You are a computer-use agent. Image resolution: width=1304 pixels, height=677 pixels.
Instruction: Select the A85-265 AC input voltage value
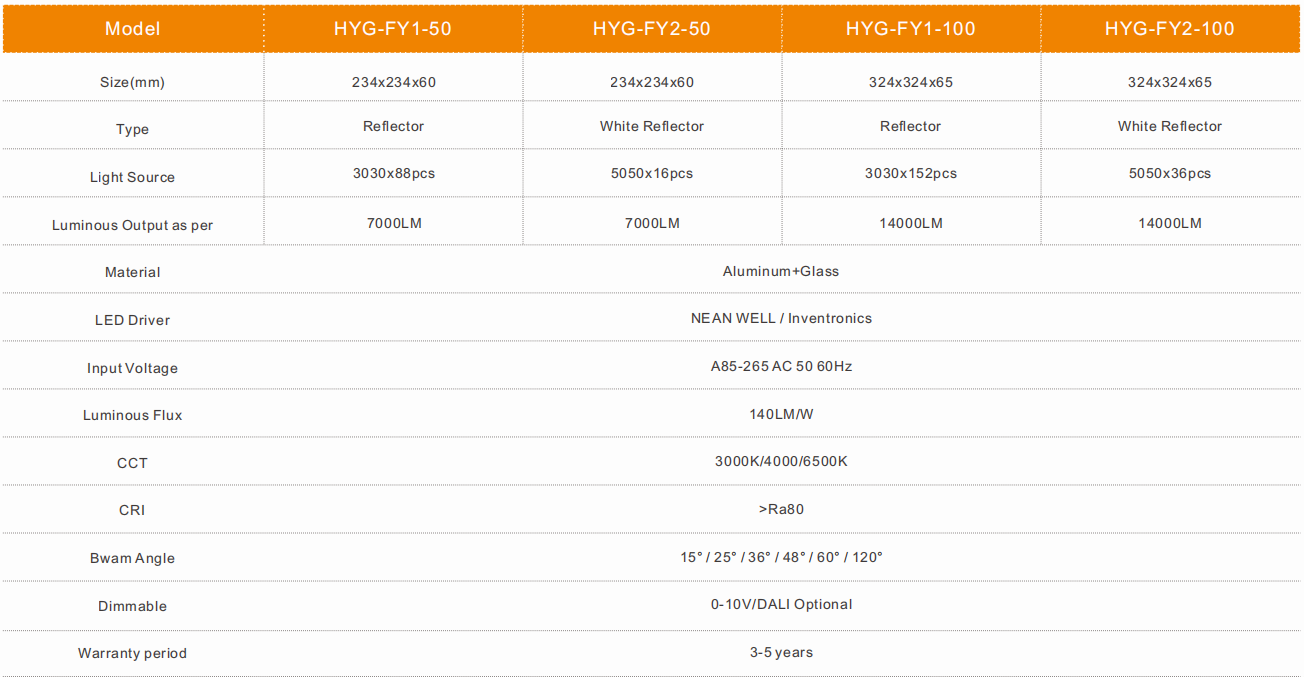[780, 366]
